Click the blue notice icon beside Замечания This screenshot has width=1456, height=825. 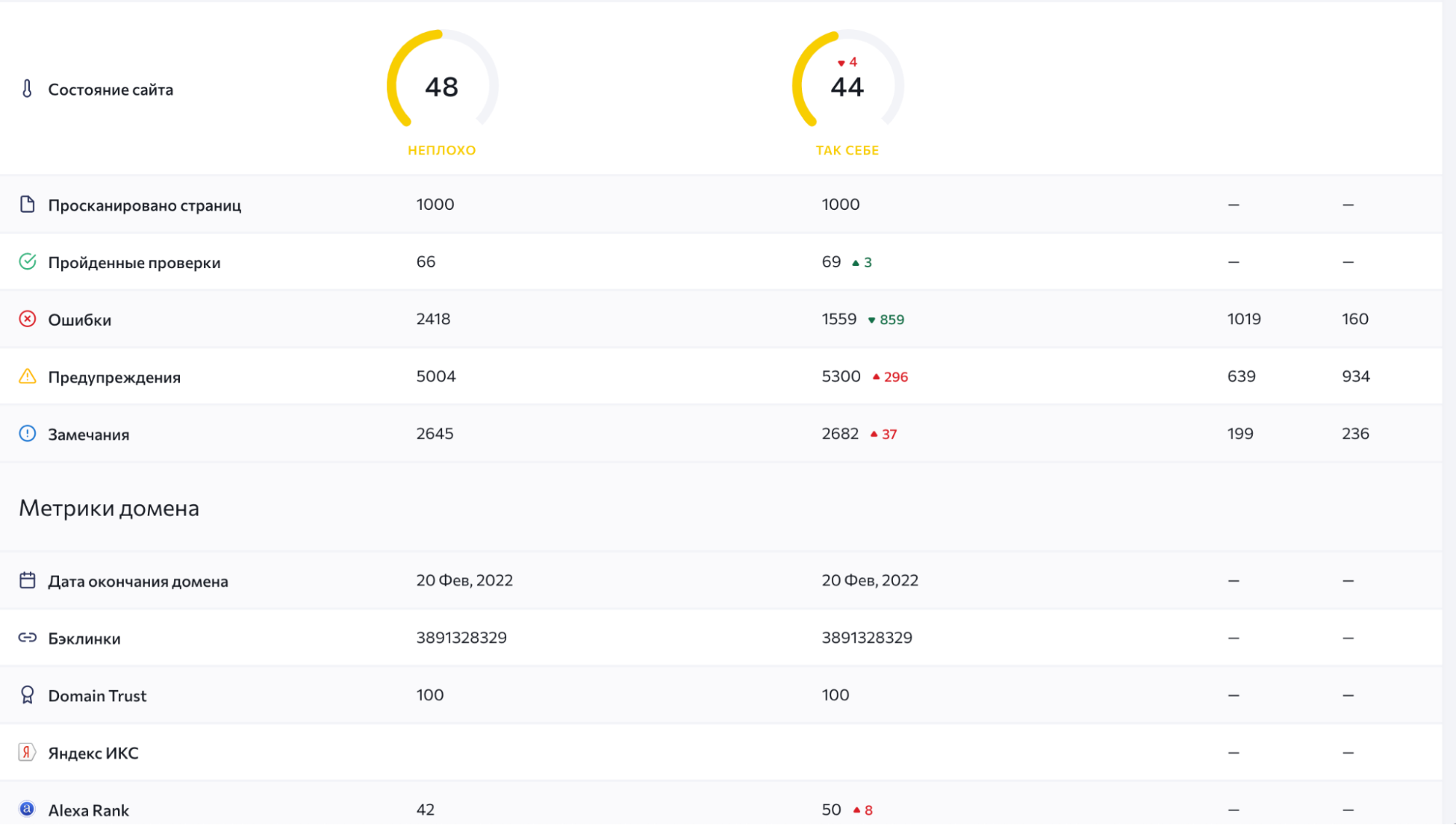coord(27,434)
